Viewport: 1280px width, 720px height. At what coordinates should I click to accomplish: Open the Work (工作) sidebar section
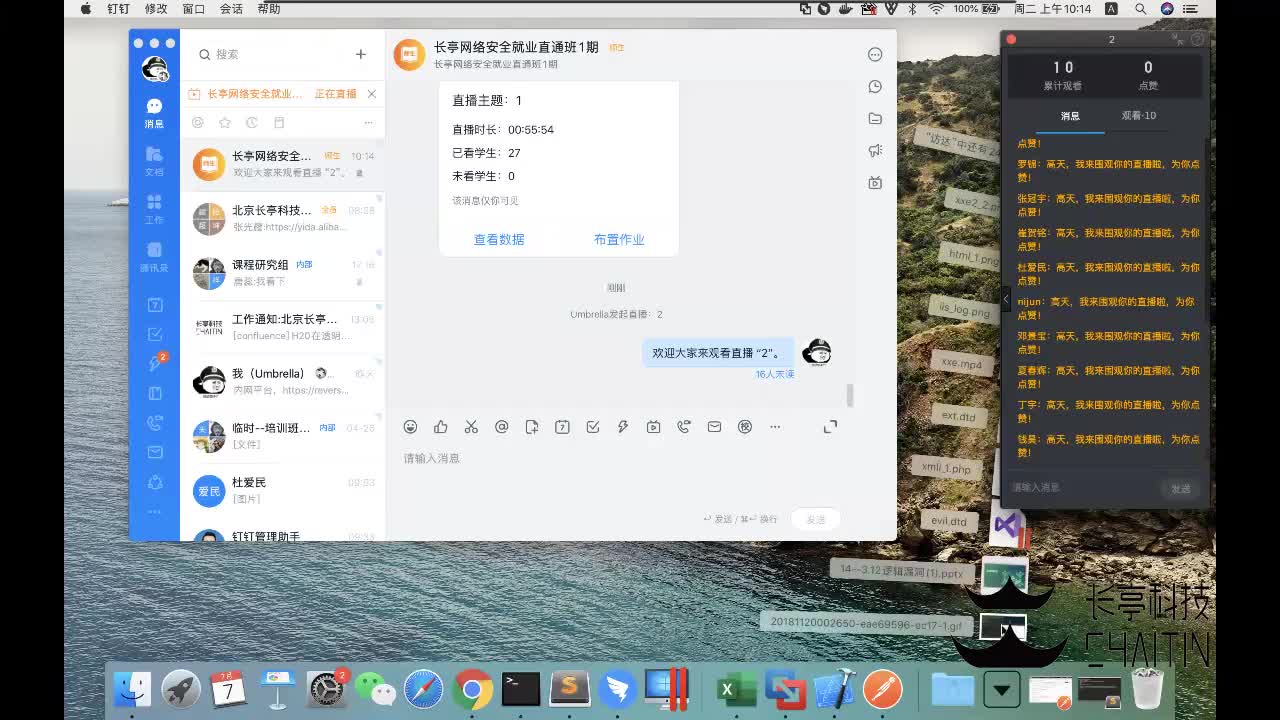point(154,209)
